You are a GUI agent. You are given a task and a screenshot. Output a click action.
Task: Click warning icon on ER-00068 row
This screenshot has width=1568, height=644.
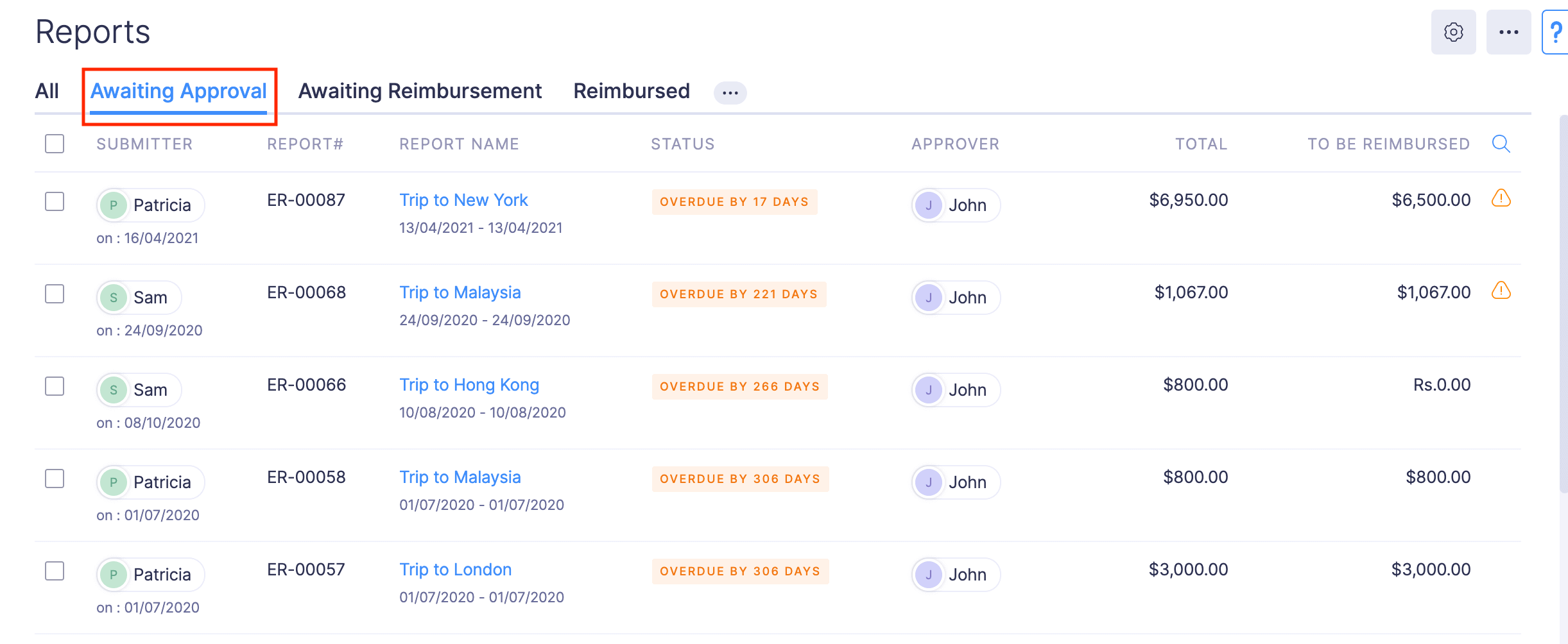pyautogui.click(x=1501, y=291)
